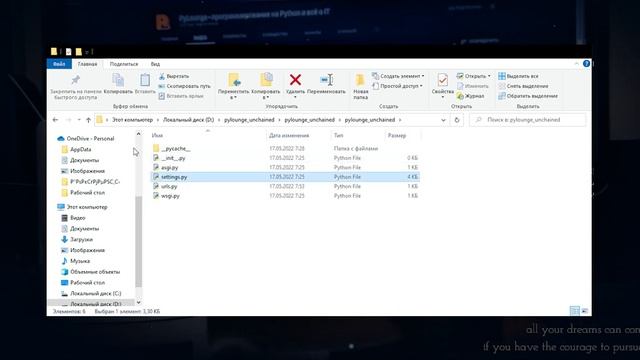This screenshot has height=360, width=640.
Task: Click the Properties checkmark icon
Action: (x=442, y=80)
